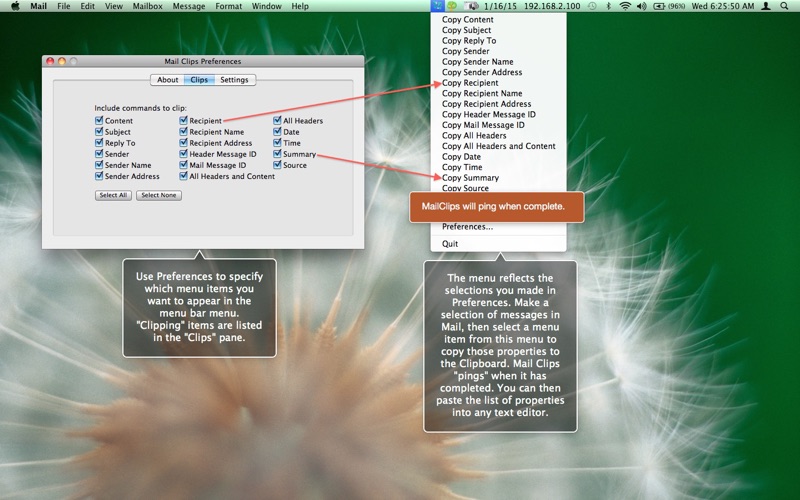Click the icon left of 1/16/15 date
The width and height of the screenshot is (800, 500).
pos(471,6)
